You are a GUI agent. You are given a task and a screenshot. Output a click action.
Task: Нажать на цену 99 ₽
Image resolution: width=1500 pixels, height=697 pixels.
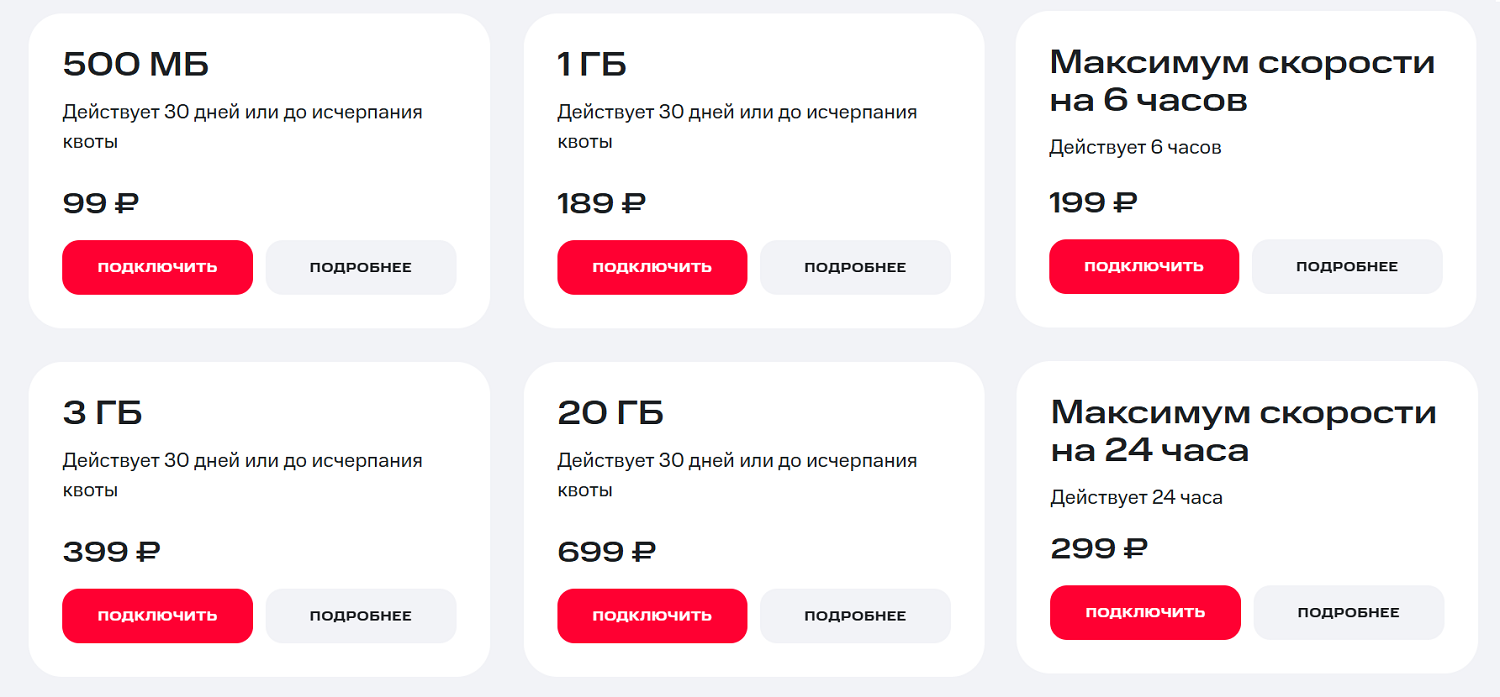102,203
